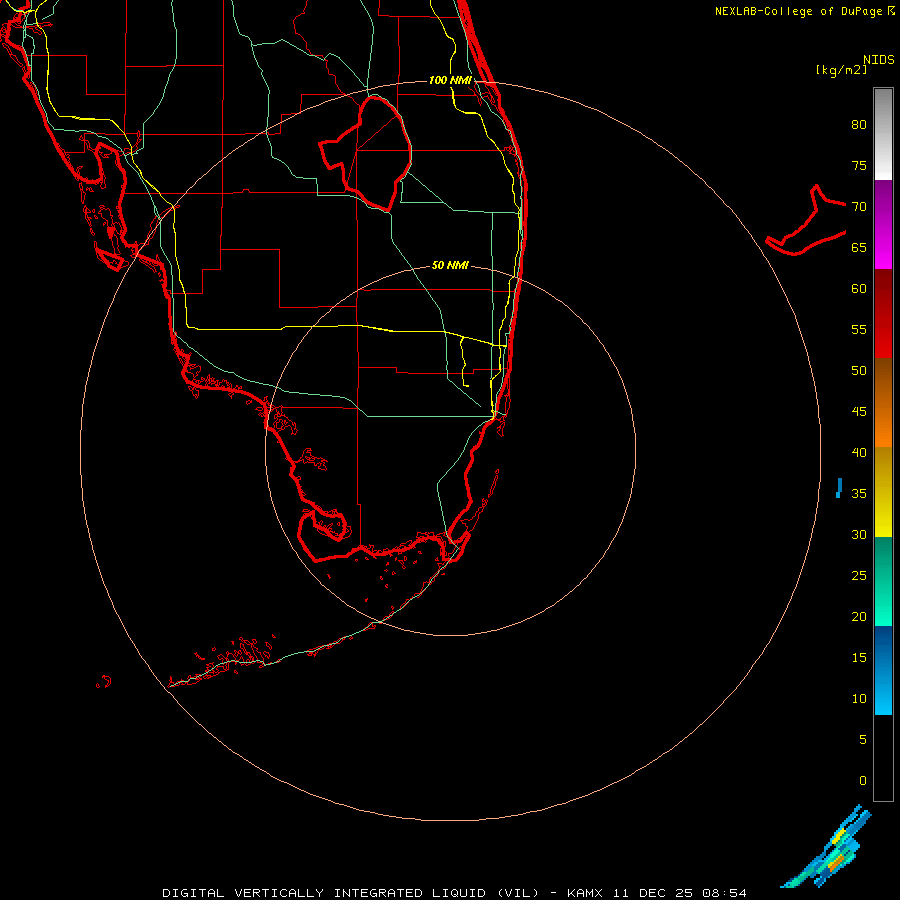Click the 75 value on the scale
The width and height of the screenshot is (900, 900).
coord(859,165)
